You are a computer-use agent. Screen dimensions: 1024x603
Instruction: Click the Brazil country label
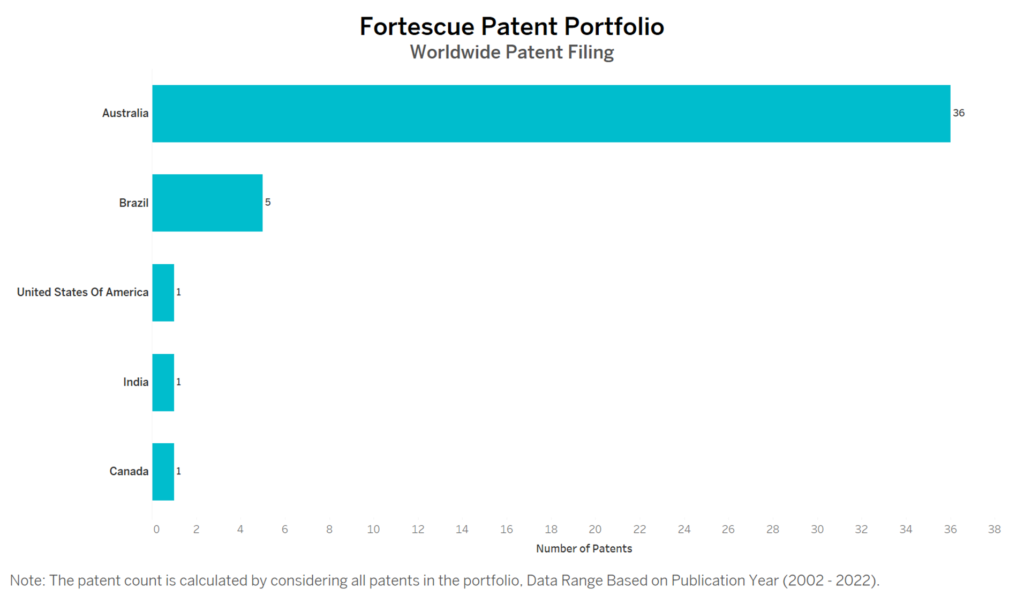(x=133, y=203)
